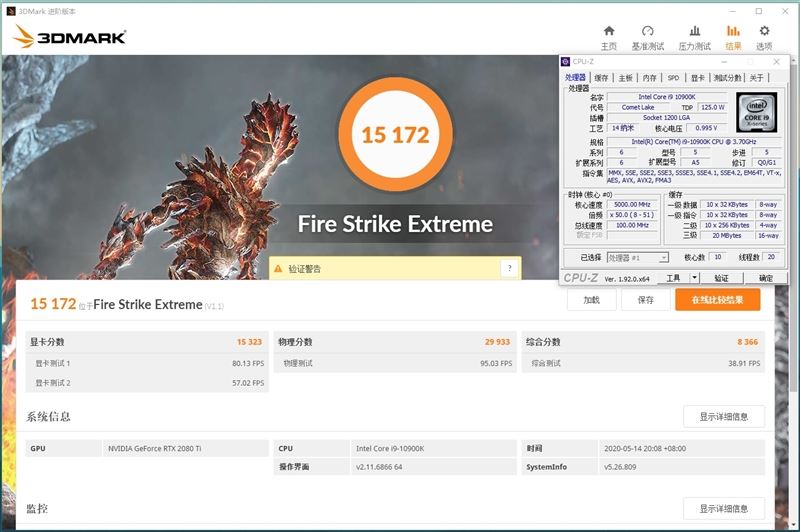Viewport: 800px width, 532px height.
Task: Switch to the 测试分数 tab in CPU-Z
Action: click(728, 78)
